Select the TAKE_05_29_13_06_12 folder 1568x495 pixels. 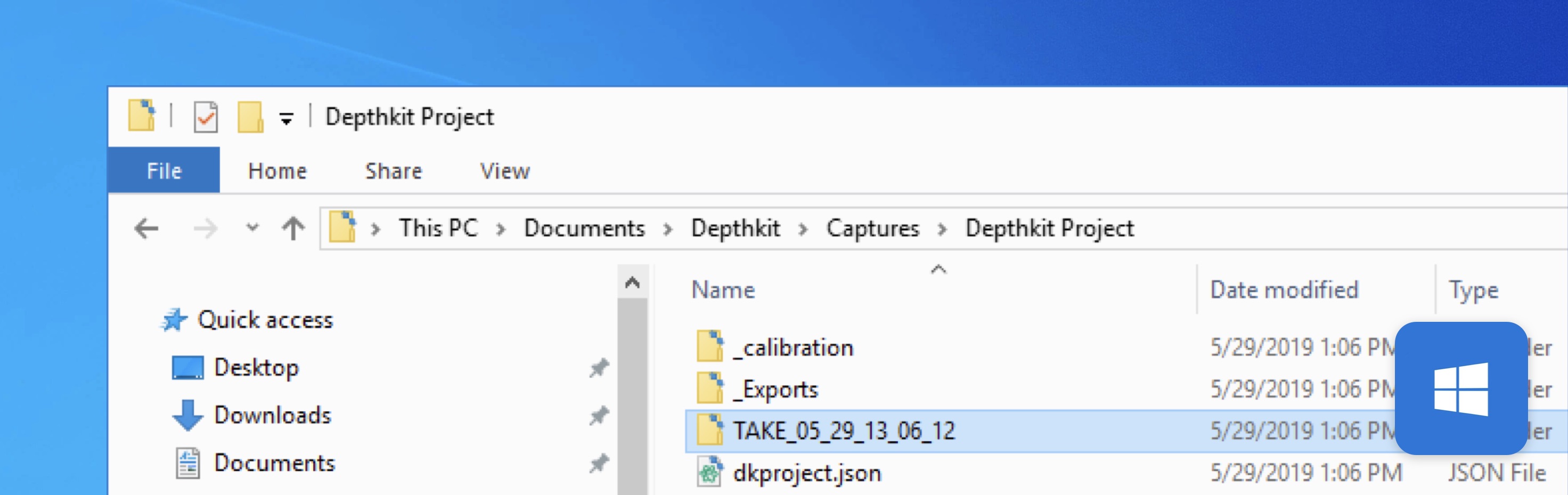[x=844, y=430]
